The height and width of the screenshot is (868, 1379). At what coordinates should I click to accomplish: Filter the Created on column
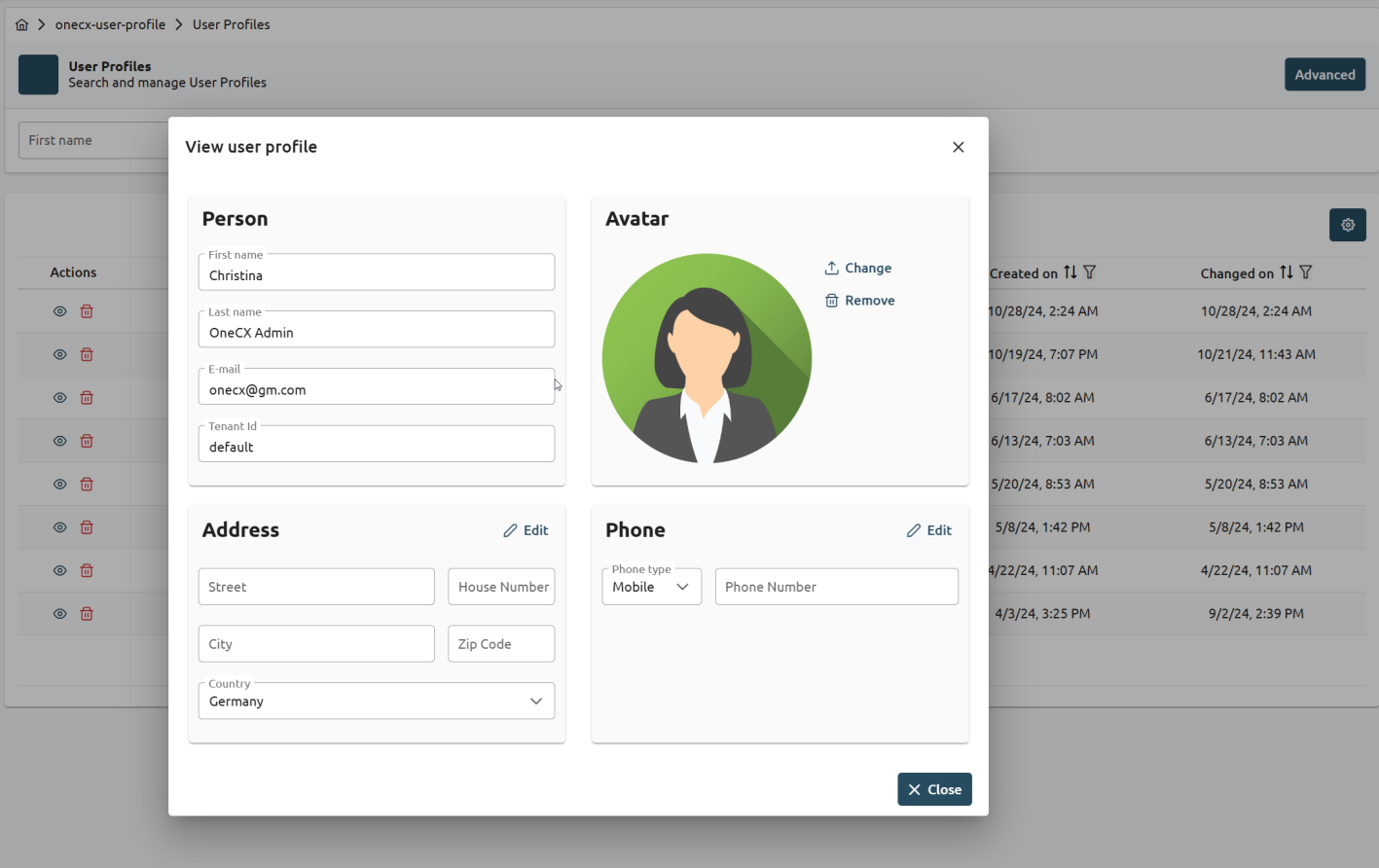[x=1090, y=272]
